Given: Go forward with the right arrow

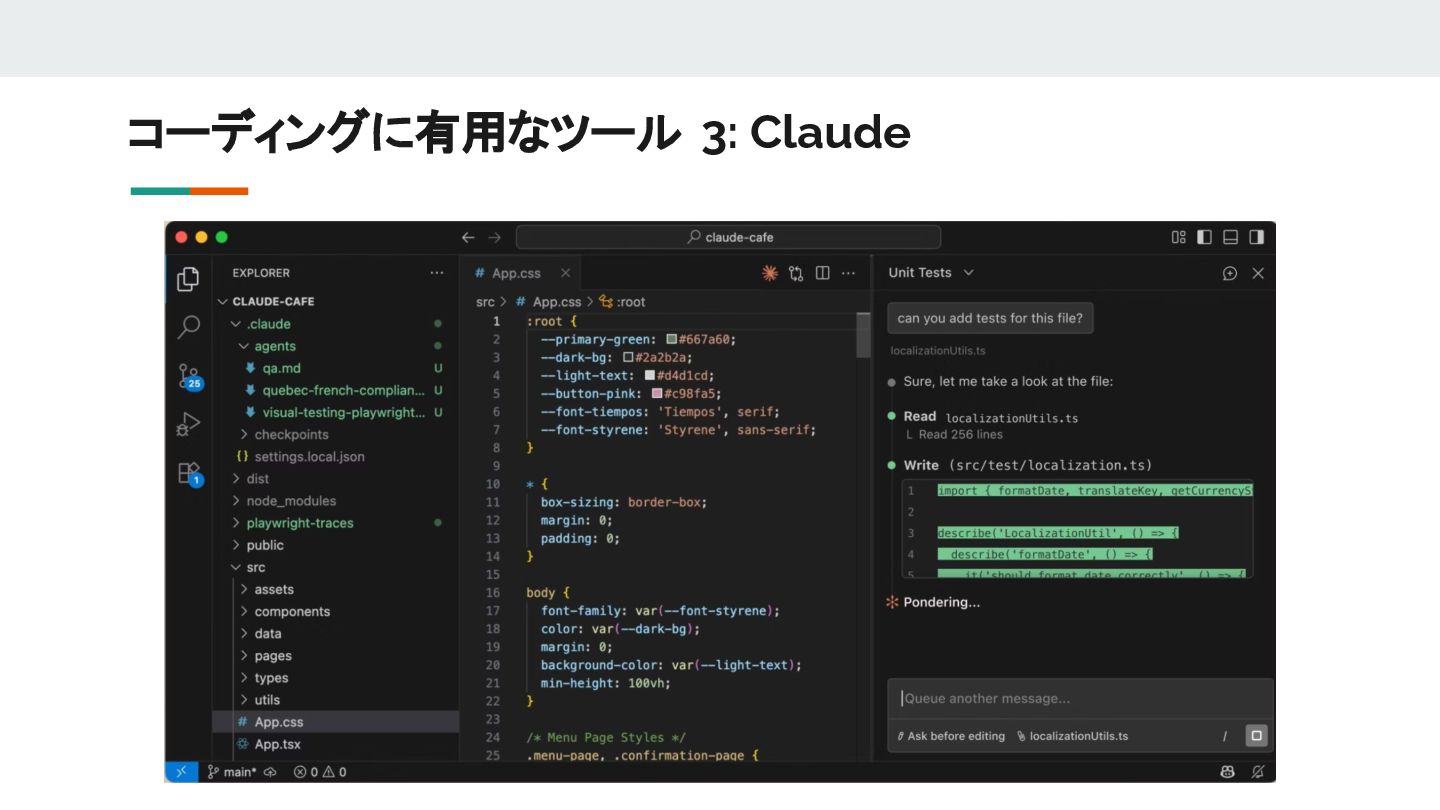Looking at the screenshot, I should coord(494,237).
